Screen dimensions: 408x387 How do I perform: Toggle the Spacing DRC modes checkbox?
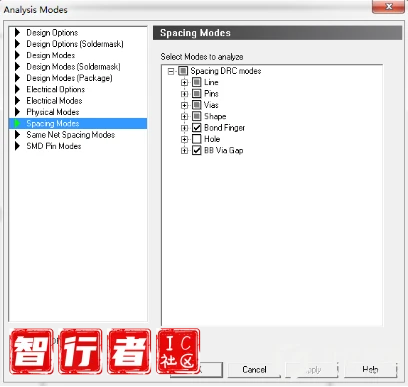pyautogui.click(x=183, y=71)
